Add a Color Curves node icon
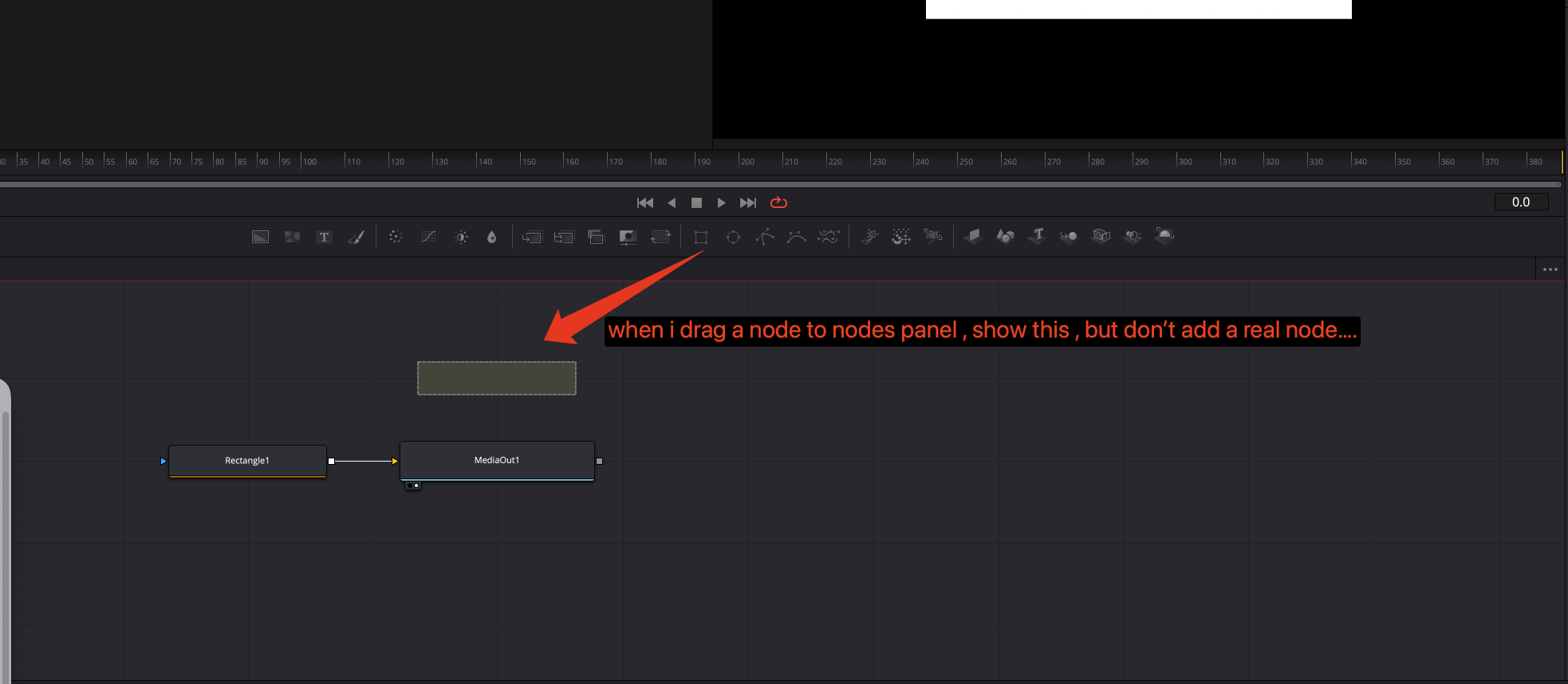This screenshot has width=1568, height=684. 428,237
